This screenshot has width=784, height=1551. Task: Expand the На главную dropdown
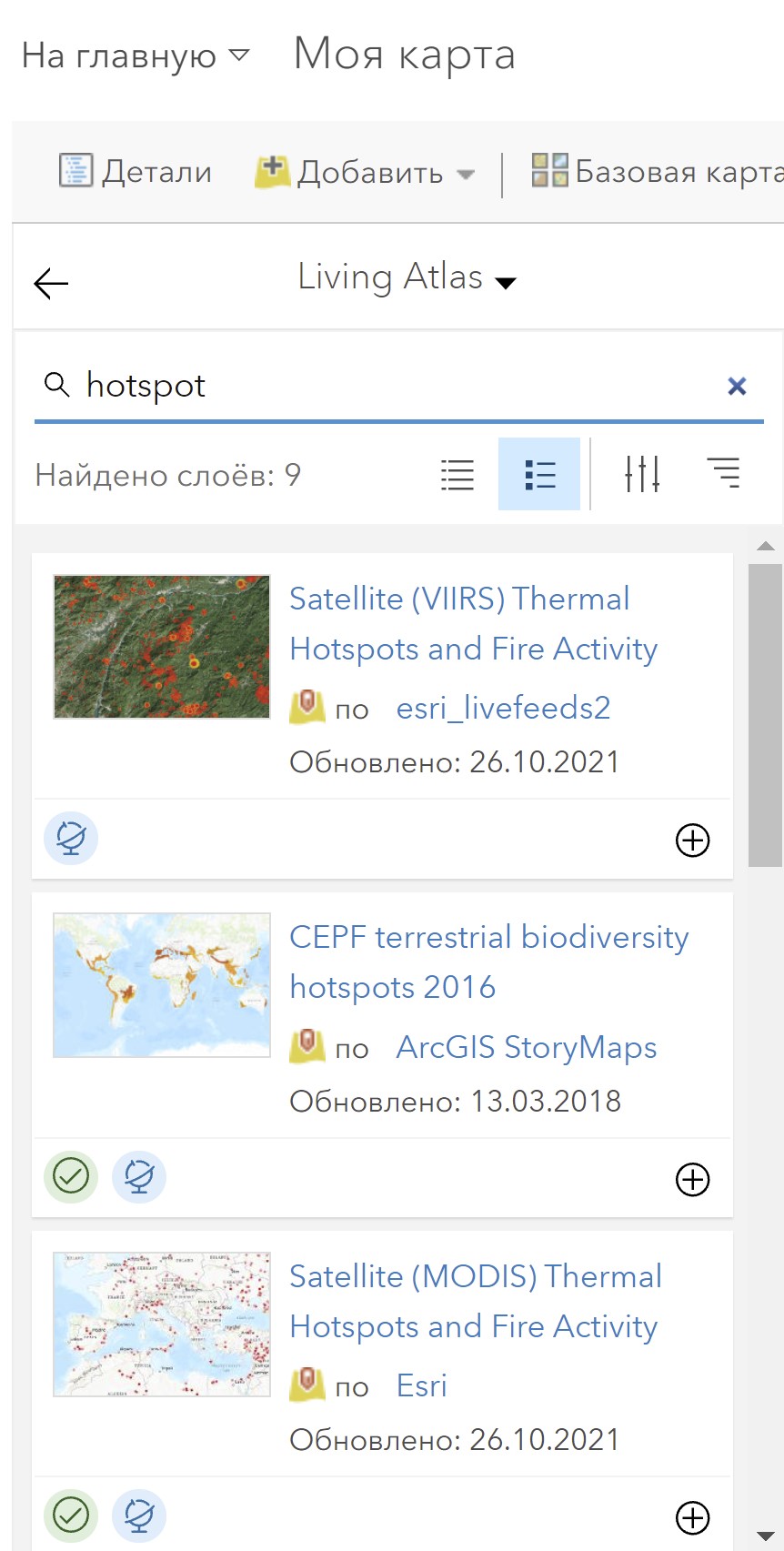point(135,55)
